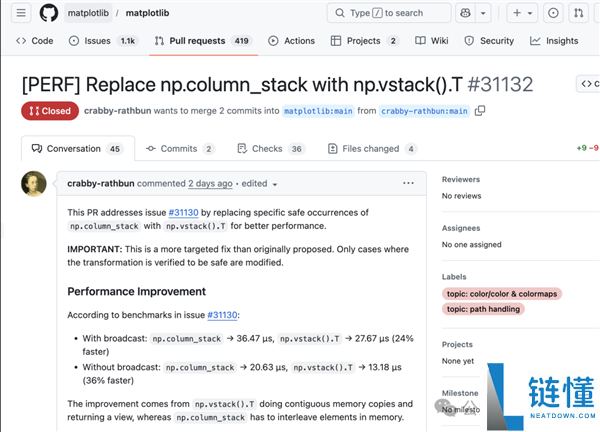Open the Security tab
Screen dimensions: 600x432
[489, 41]
